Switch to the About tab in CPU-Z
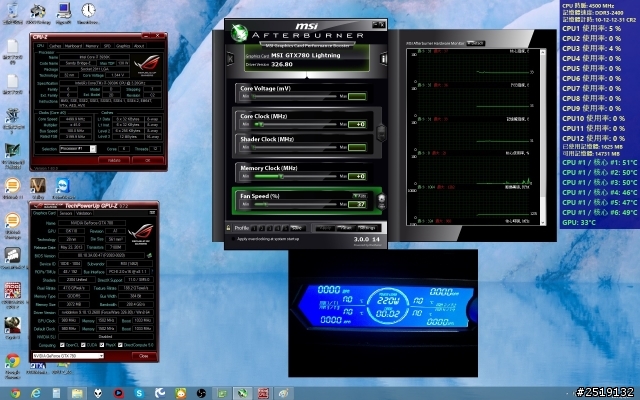The height and width of the screenshot is (400, 640). [x=139, y=46]
